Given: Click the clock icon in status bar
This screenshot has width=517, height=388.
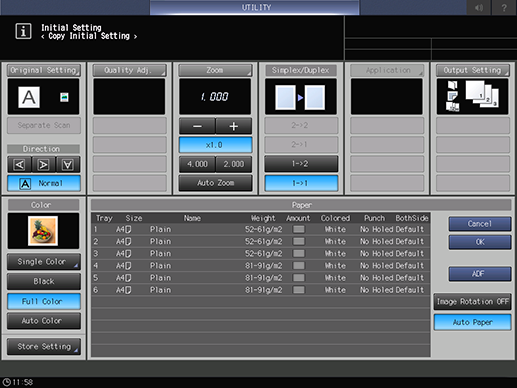Looking at the screenshot, I should 6,382.
